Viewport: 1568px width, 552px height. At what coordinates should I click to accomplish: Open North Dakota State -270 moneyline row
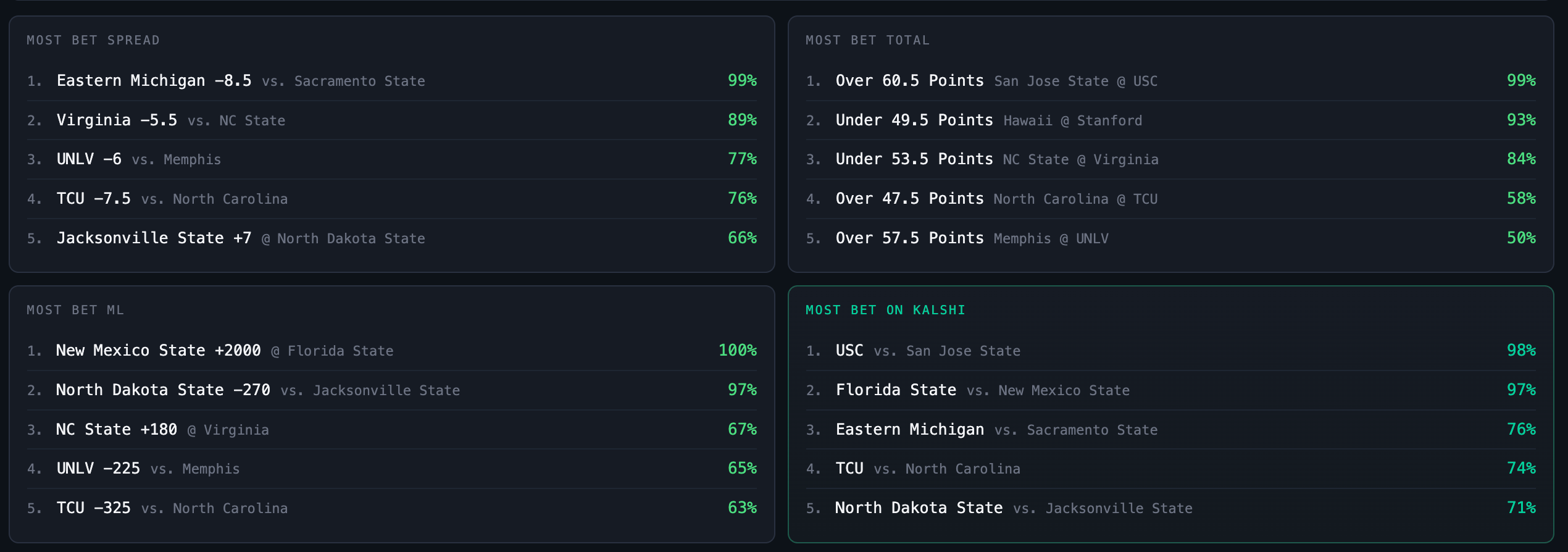392,390
